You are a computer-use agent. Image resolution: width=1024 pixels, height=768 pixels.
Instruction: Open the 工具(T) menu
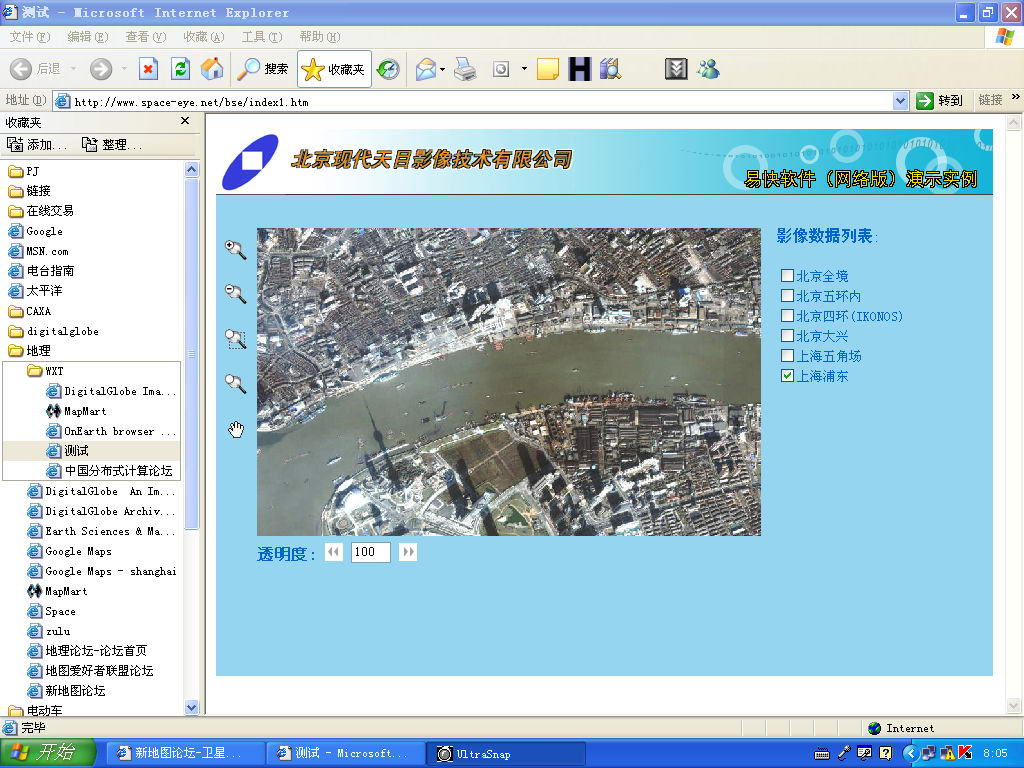coord(261,37)
